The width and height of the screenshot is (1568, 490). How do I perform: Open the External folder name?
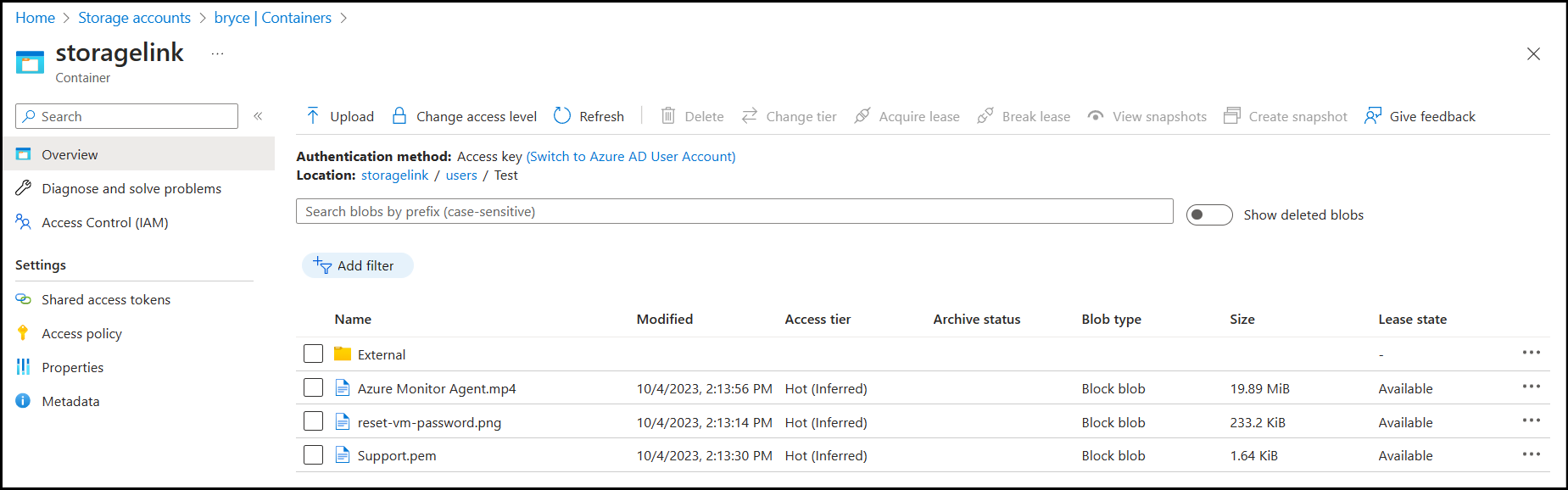(x=382, y=354)
